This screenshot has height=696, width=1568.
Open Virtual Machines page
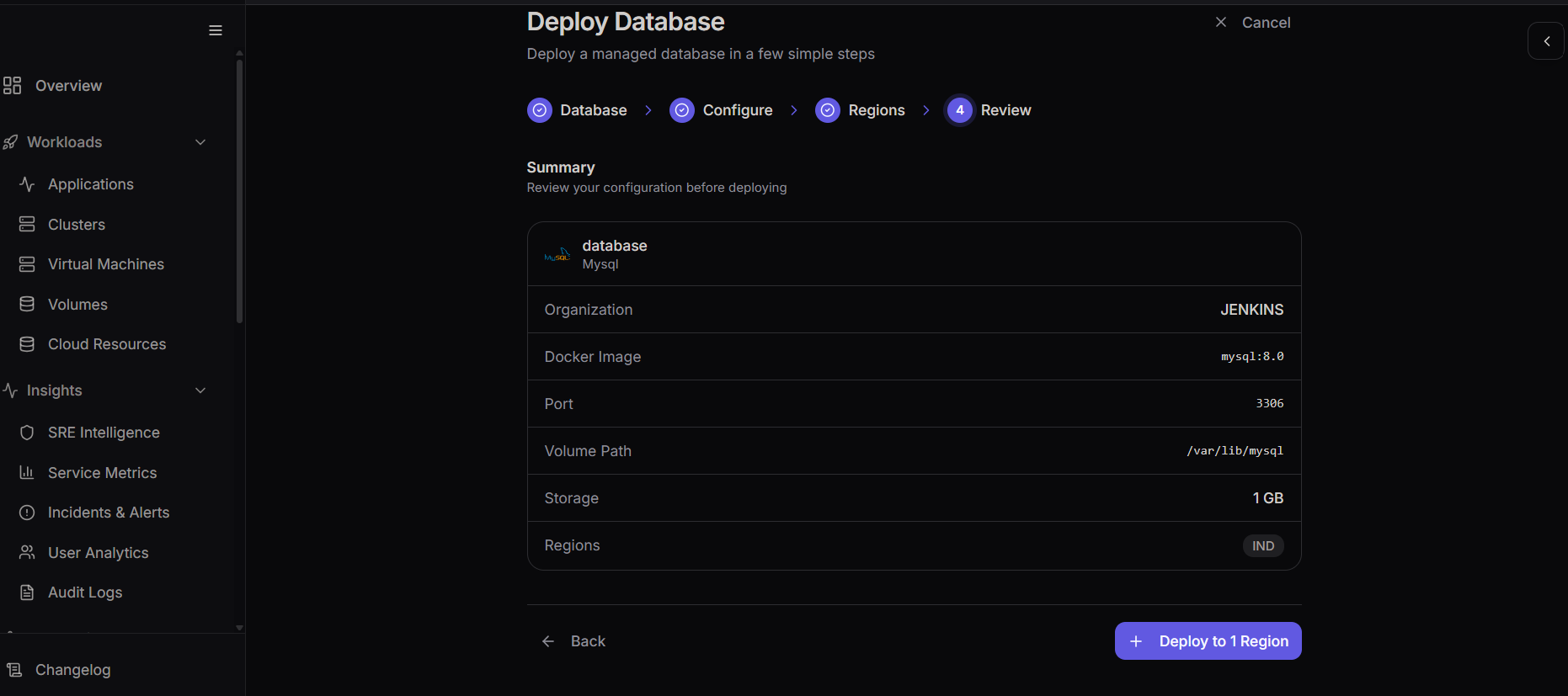pos(106,264)
